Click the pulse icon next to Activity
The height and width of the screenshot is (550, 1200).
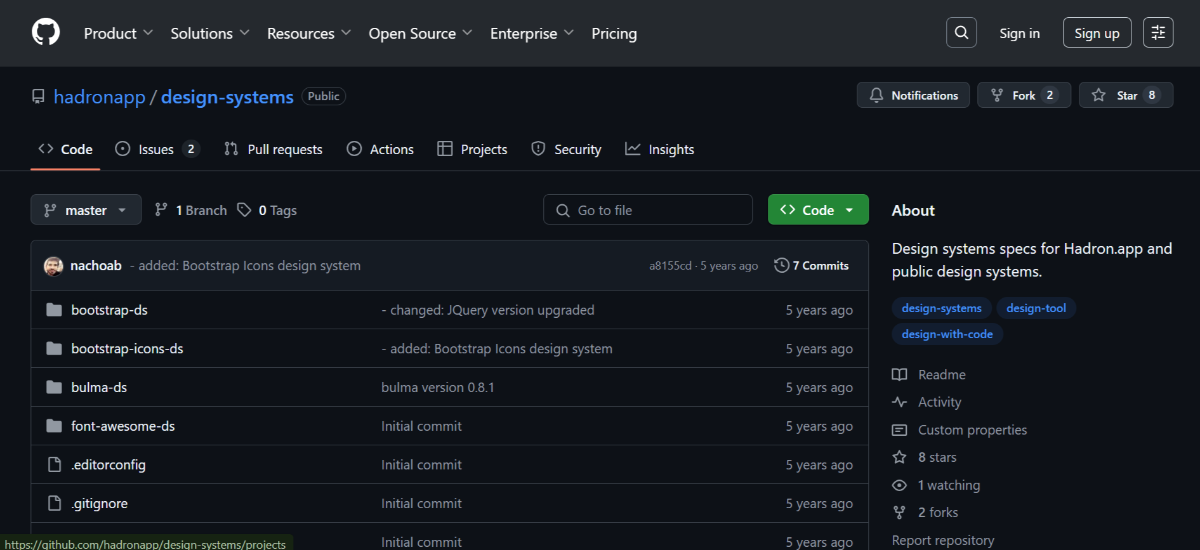[x=899, y=402]
